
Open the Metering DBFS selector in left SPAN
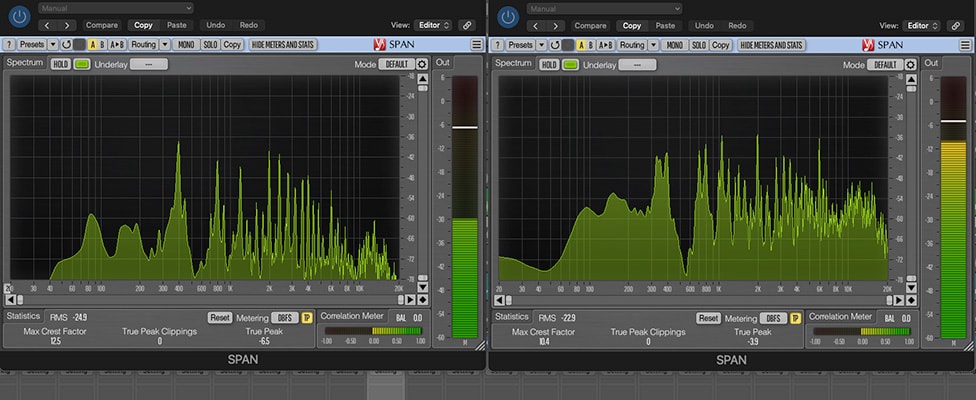pyautogui.click(x=285, y=318)
